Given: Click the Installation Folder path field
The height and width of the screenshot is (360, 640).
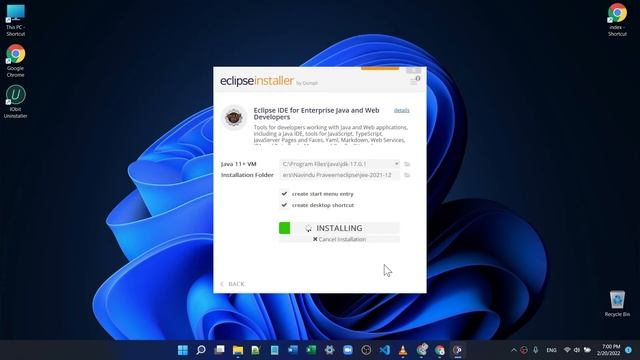Looking at the screenshot, I should [340, 175].
